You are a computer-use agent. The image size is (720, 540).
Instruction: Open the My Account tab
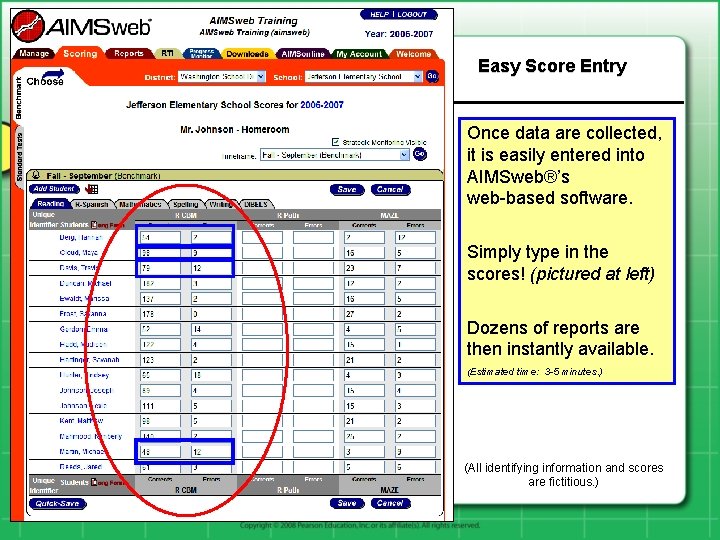click(x=359, y=54)
